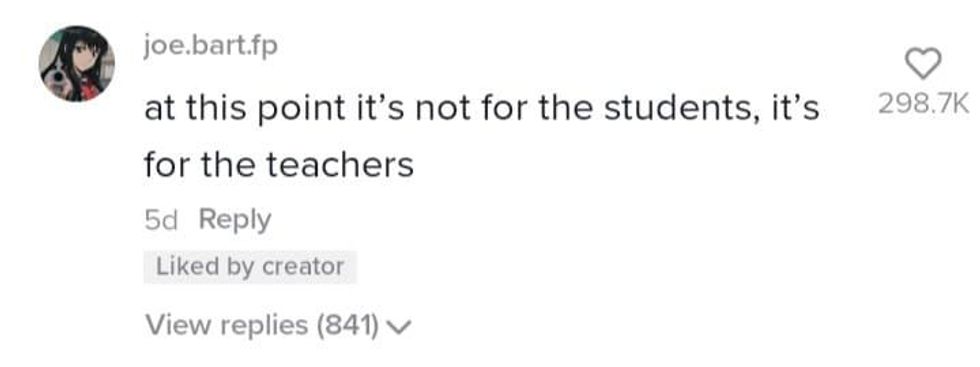Click the text "for the teachers"
Screen dimensions: 980x367
279,164
